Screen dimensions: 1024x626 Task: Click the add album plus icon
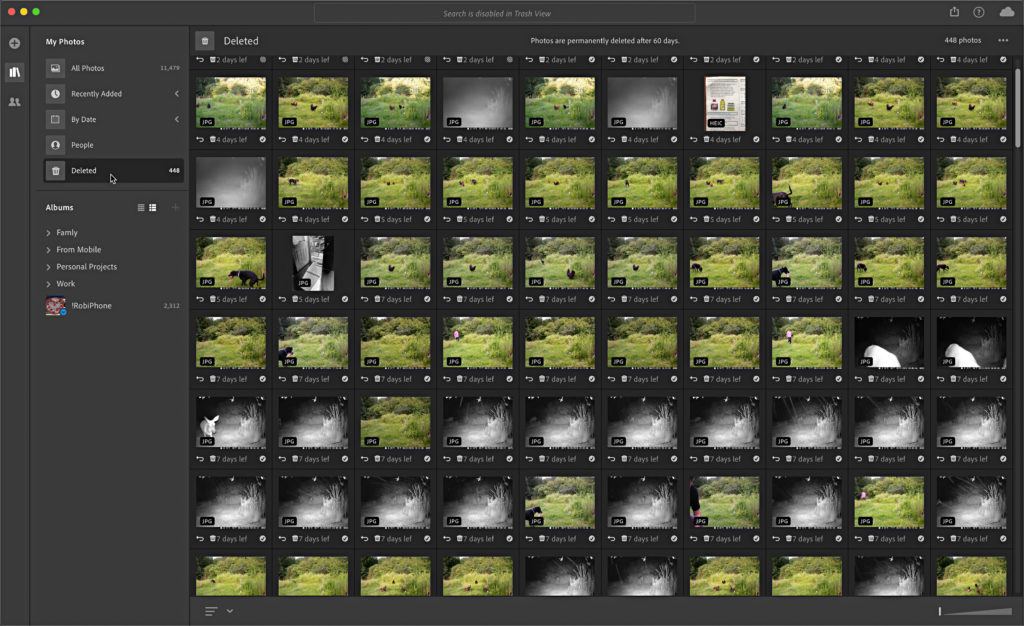(175, 208)
